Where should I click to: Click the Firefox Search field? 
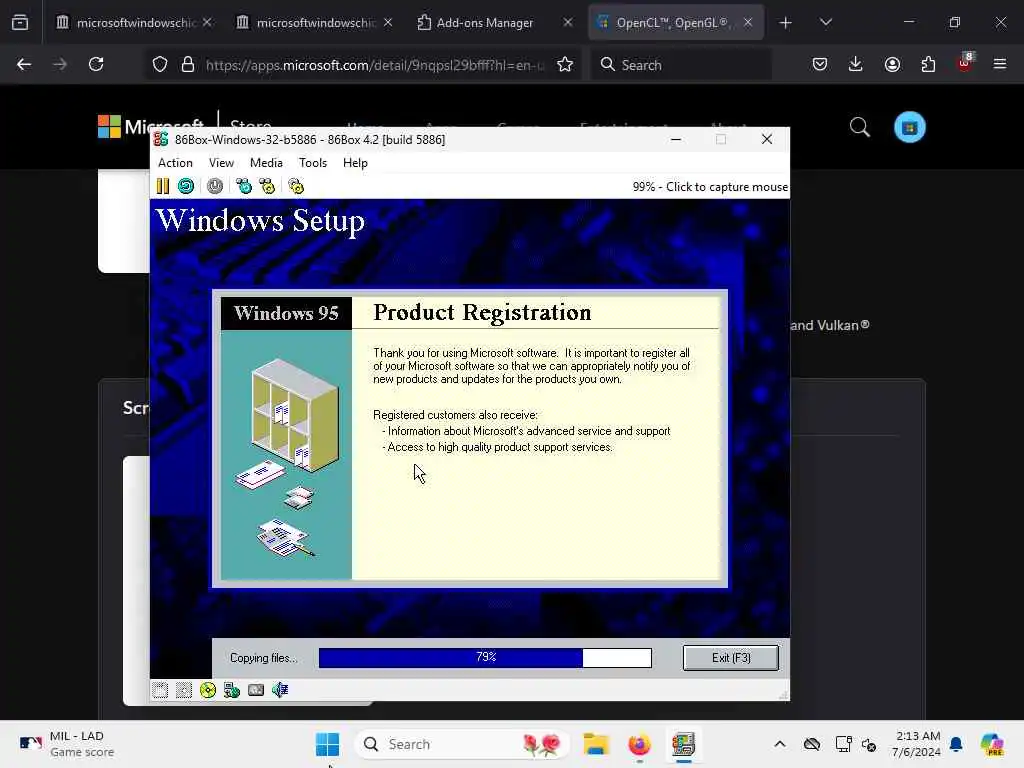point(681,65)
